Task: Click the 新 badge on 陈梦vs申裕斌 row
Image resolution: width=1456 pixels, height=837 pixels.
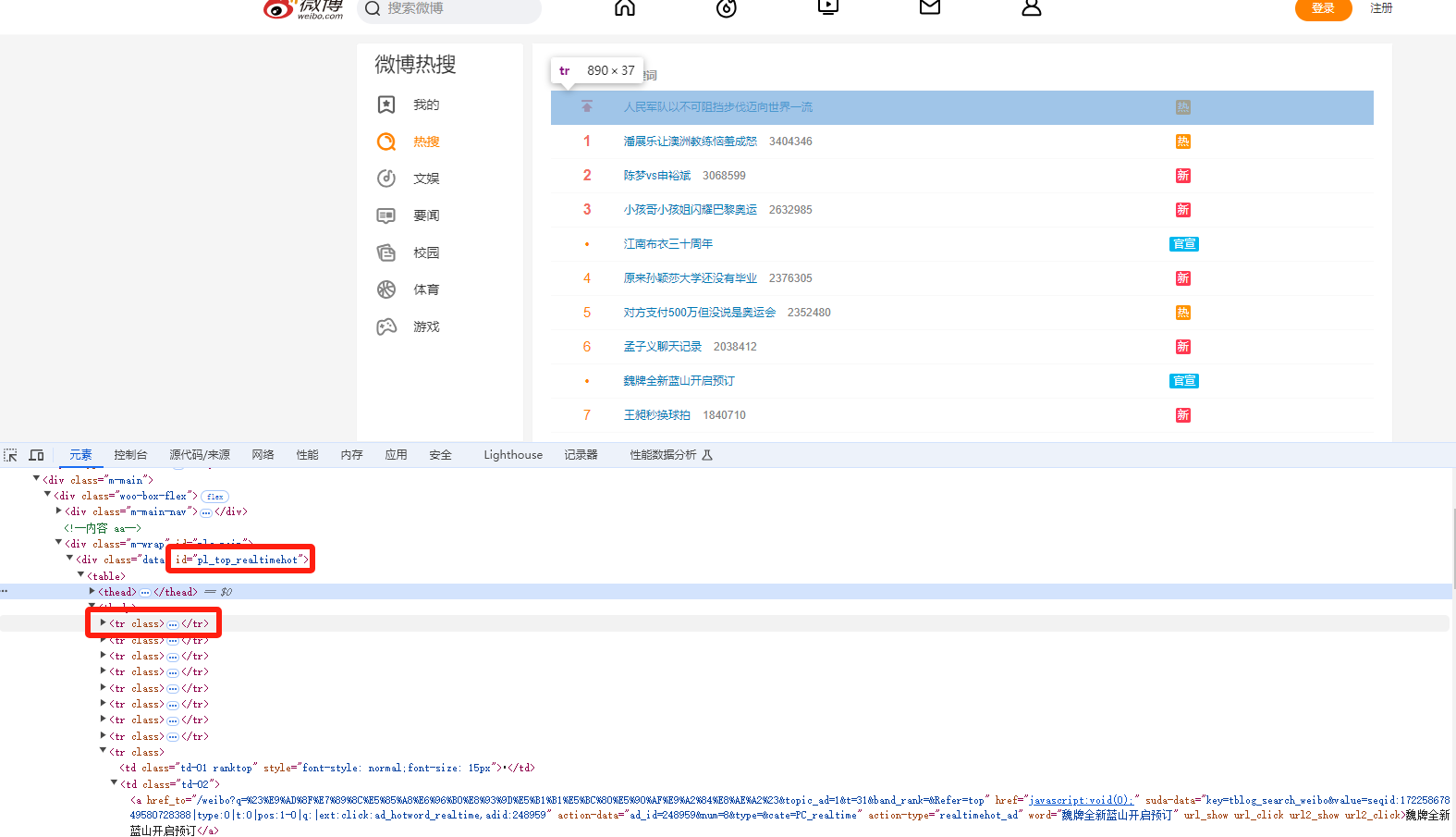Action: 1182,176
